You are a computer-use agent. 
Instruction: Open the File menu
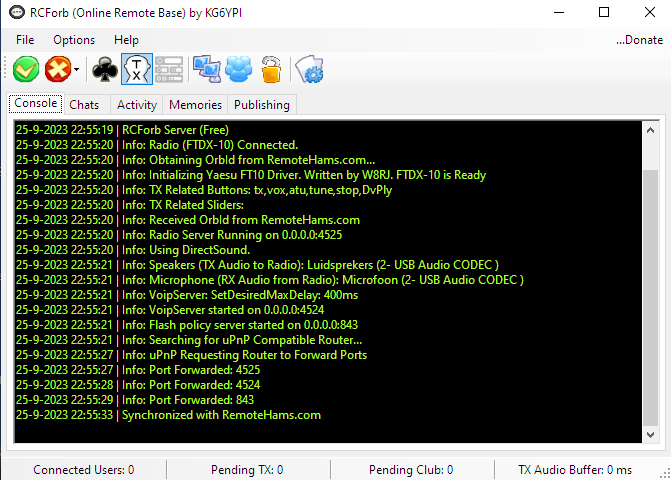[x=25, y=40]
